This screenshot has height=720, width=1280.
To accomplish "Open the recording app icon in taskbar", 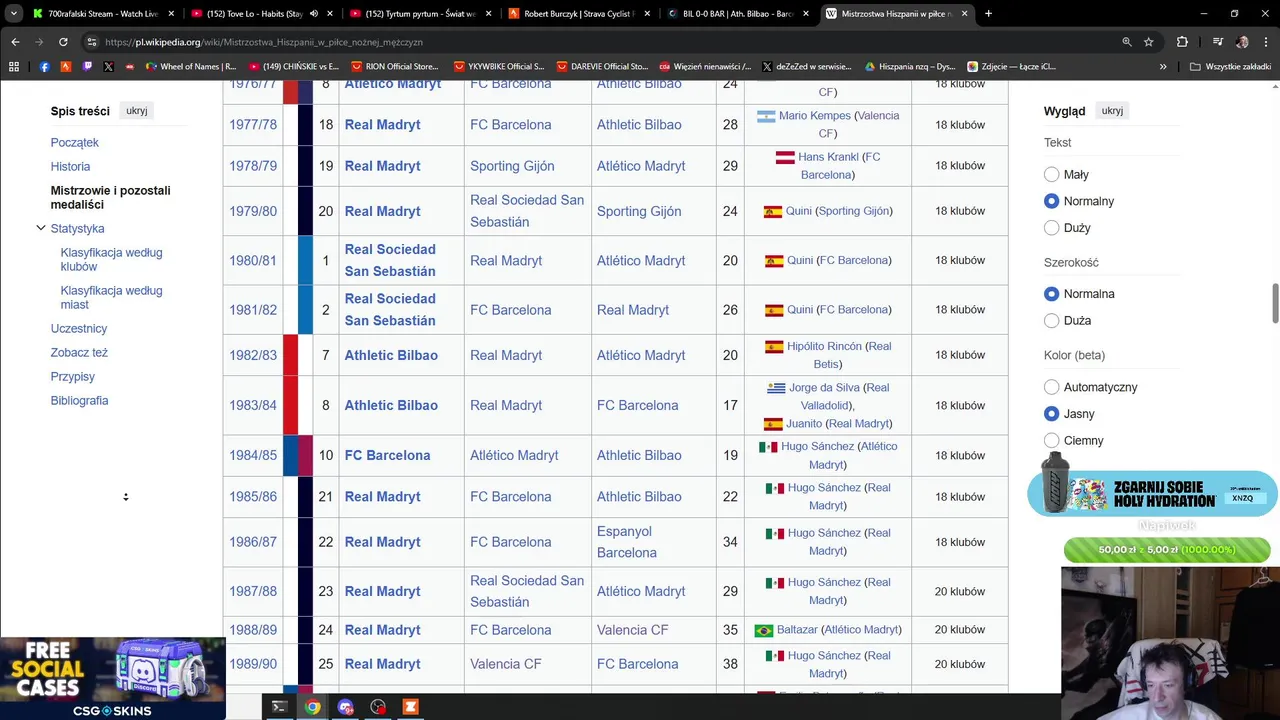I will click(378, 707).
